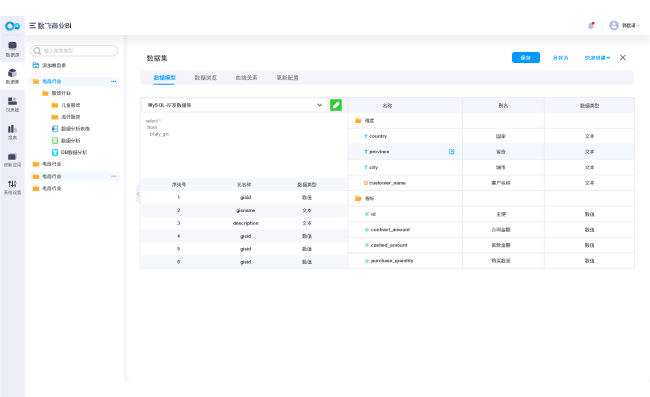Click numeric type icon beside id field
Viewport: 650px width, 397px height.
point(366,214)
